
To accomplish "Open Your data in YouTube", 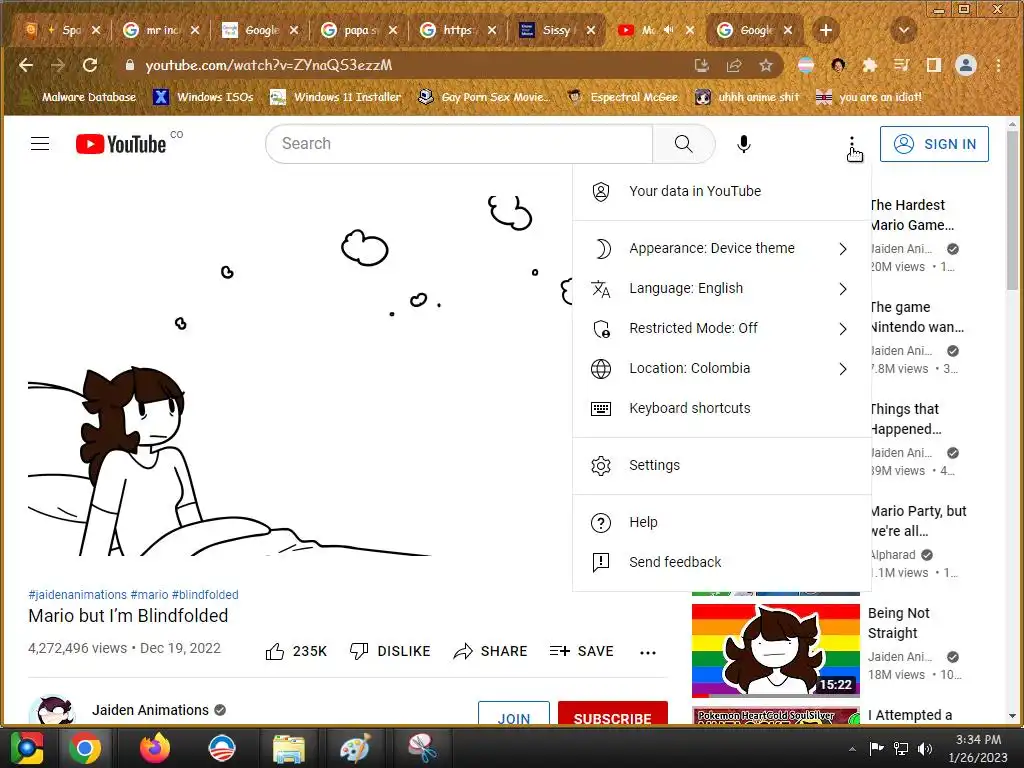I will coord(722,191).
